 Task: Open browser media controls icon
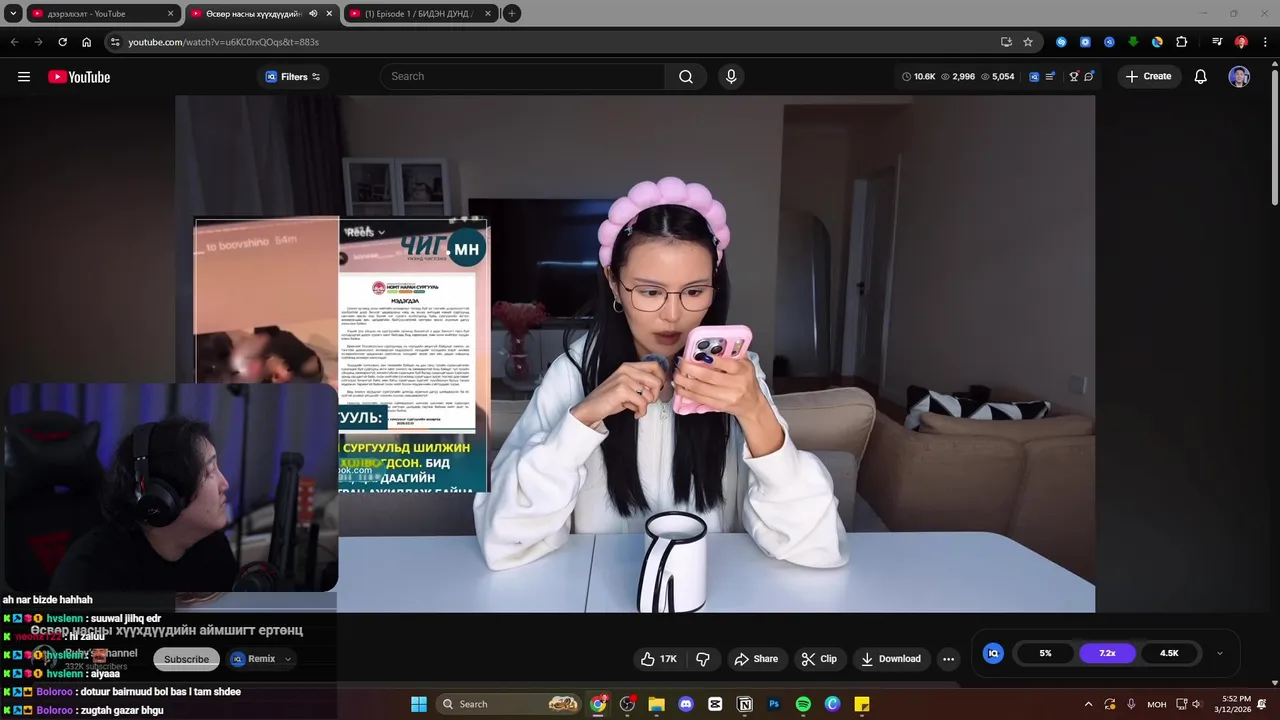(x=1217, y=42)
